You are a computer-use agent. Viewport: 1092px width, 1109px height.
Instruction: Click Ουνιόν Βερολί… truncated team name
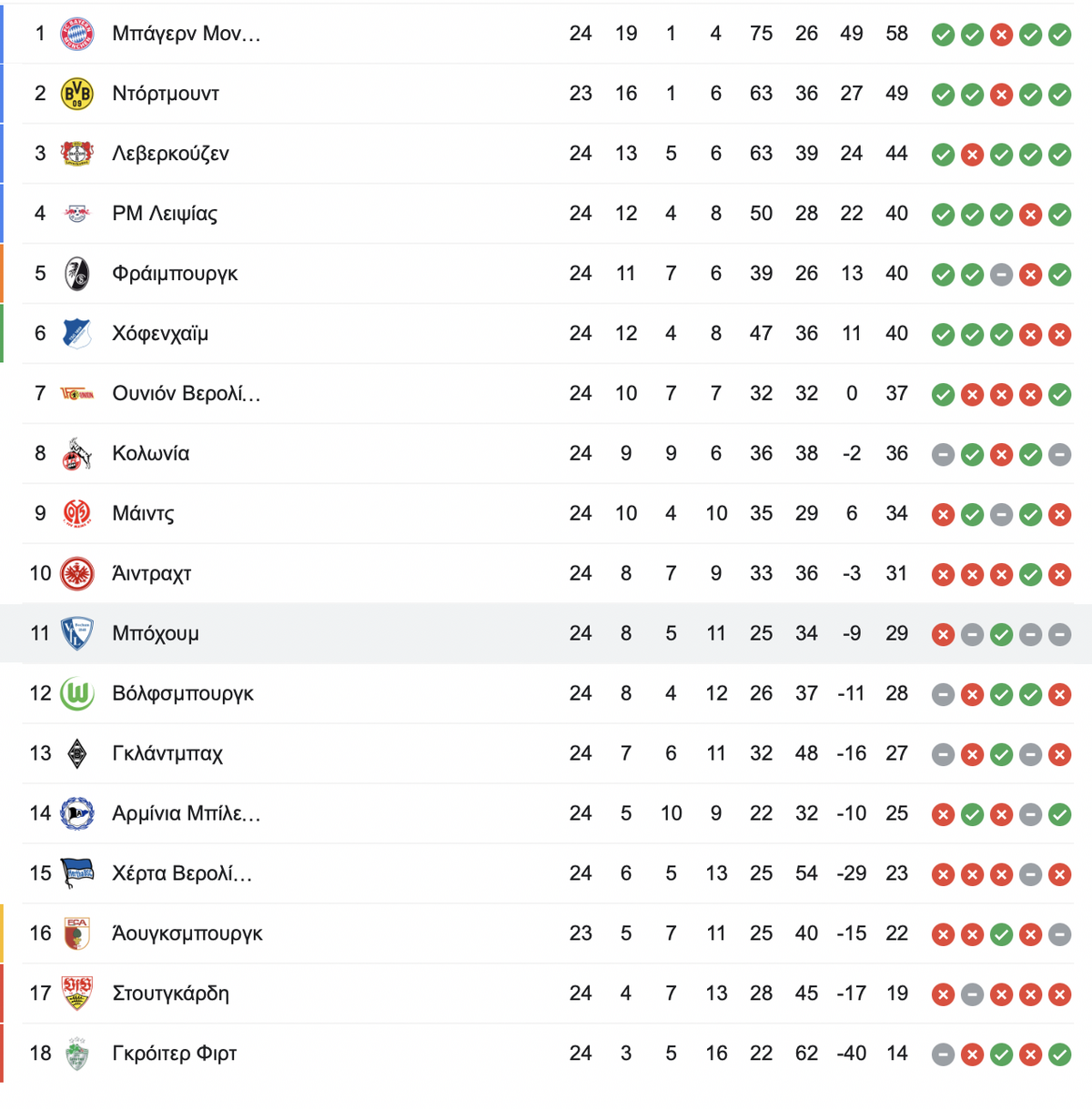(x=186, y=394)
